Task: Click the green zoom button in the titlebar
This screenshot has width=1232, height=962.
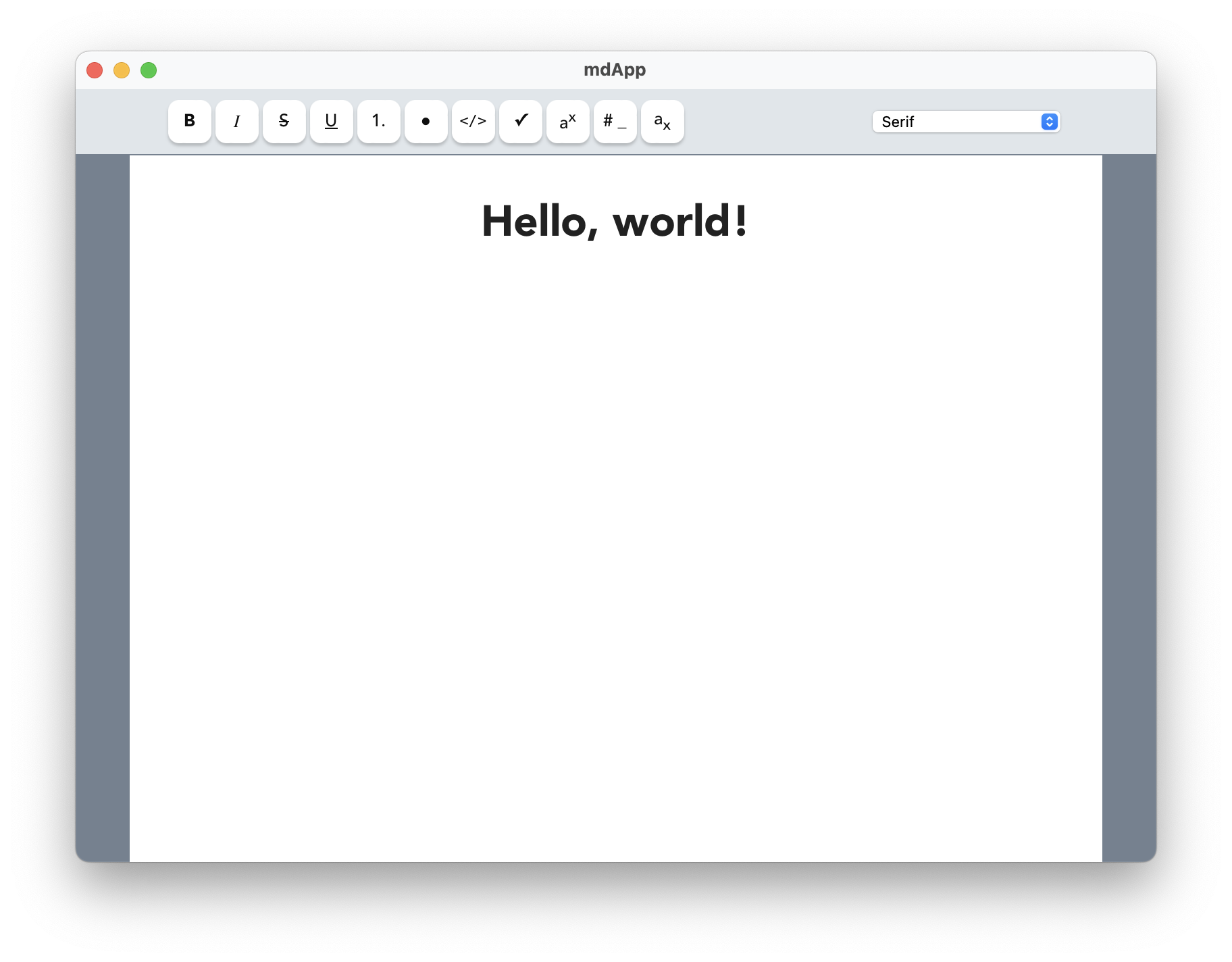Action: (149, 70)
